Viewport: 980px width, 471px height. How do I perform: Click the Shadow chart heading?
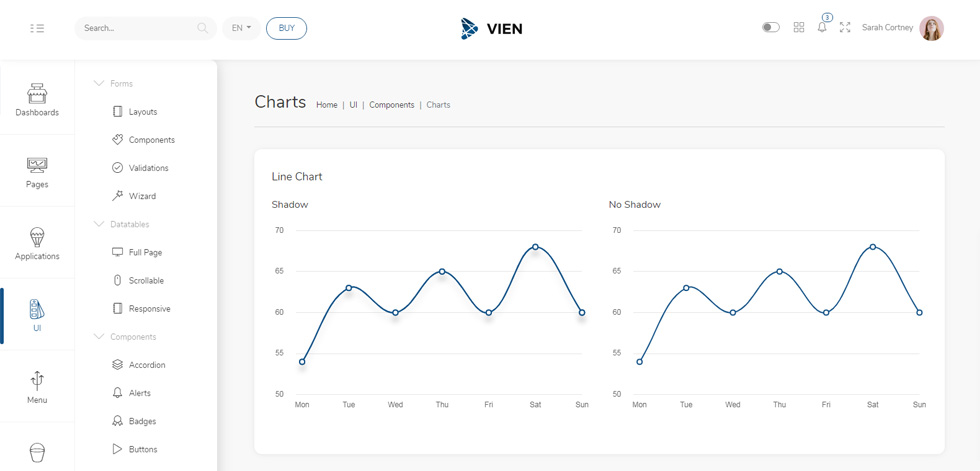290,204
